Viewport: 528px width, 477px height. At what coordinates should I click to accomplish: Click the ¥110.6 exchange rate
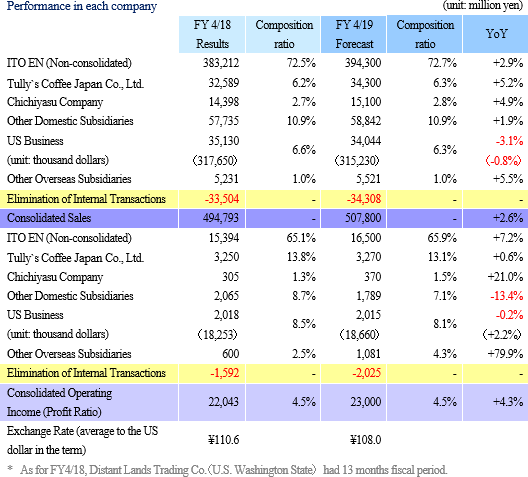coord(224,440)
